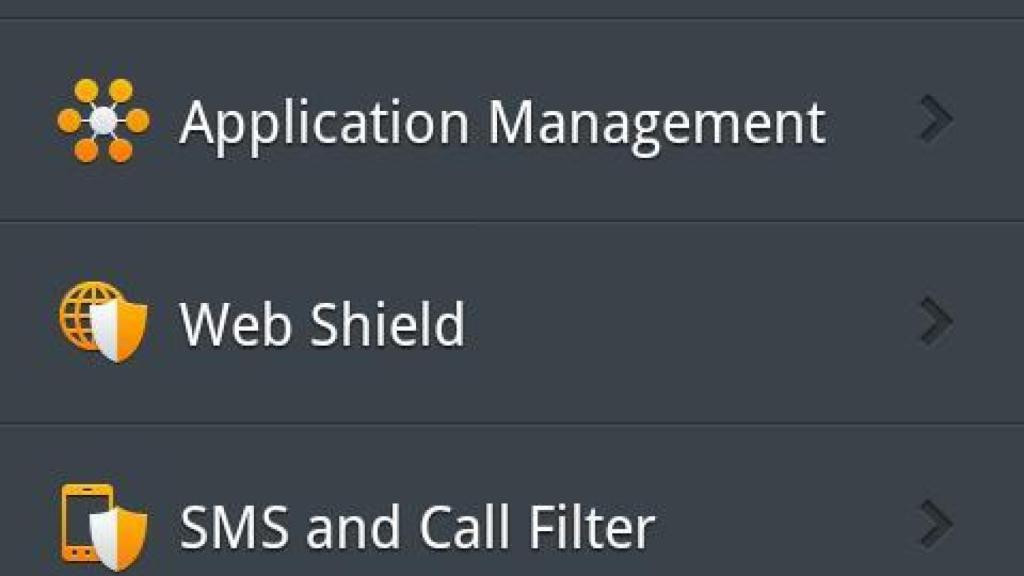This screenshot has height=576, width=1024.
Task: Click the Application Management orange nodes icon
Action: [103, 121]
